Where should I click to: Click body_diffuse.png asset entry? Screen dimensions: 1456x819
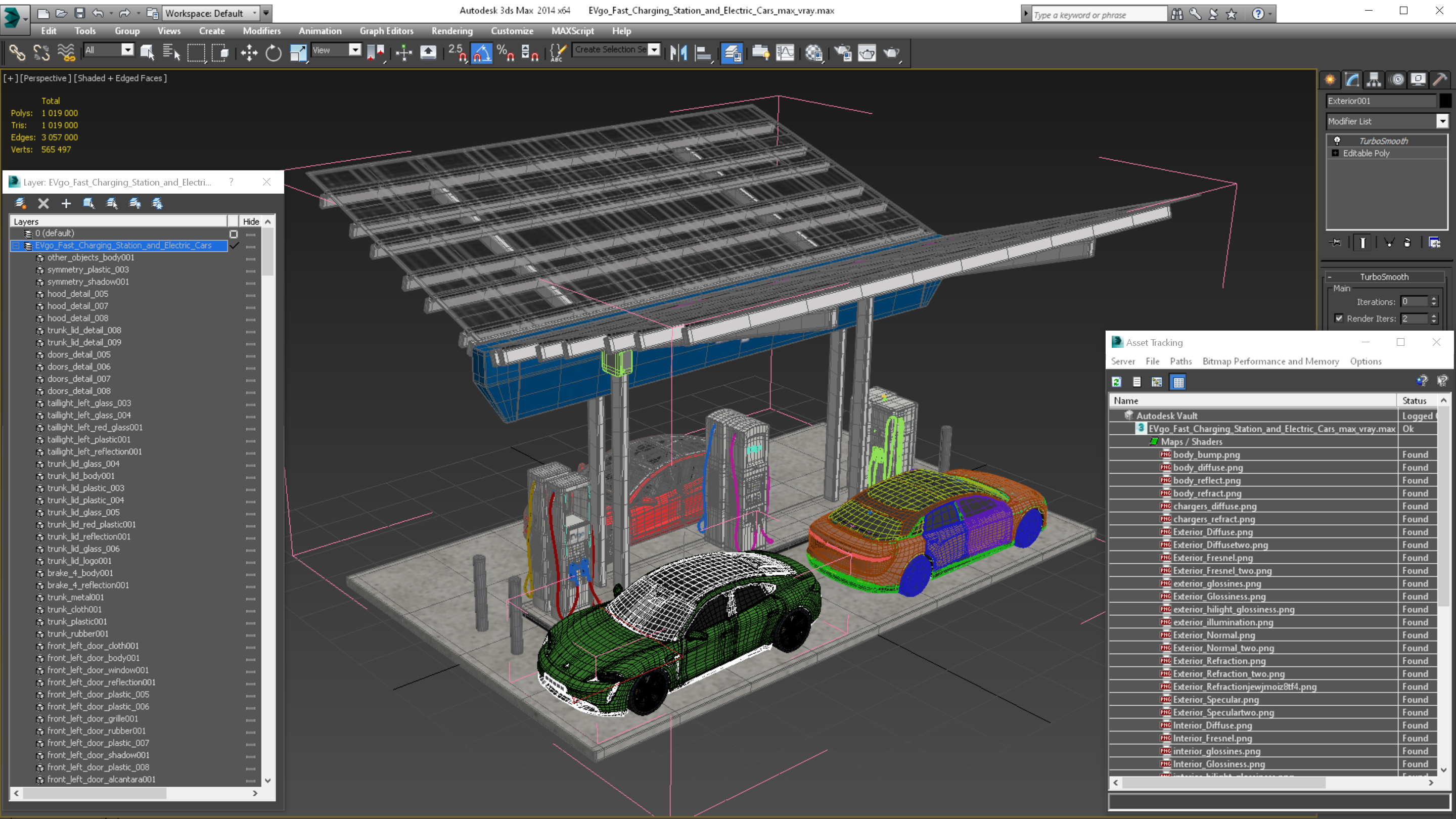click(x=1207, y=468)
